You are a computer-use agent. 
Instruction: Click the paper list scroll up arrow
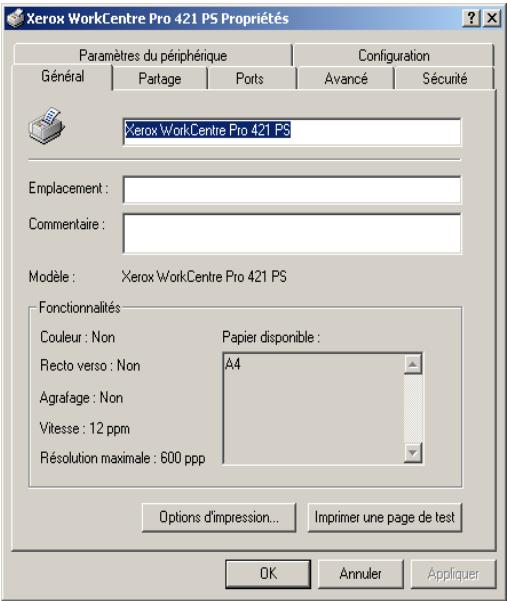(x=413, y=364)
